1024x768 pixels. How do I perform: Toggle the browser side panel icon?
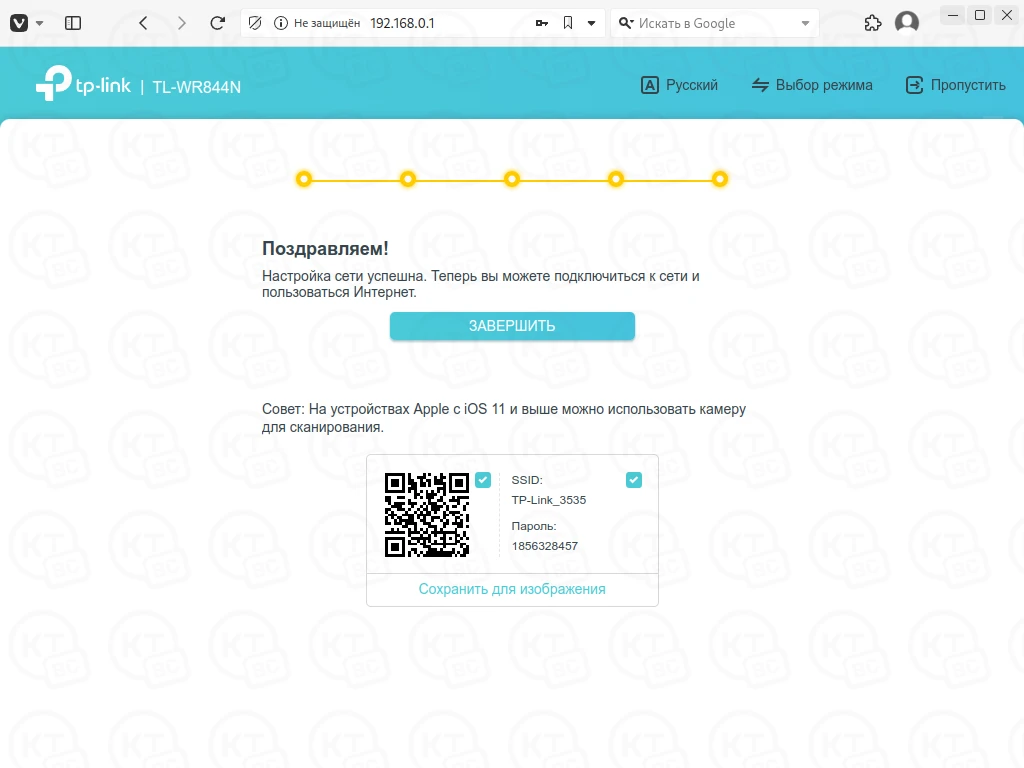point(73,24)
